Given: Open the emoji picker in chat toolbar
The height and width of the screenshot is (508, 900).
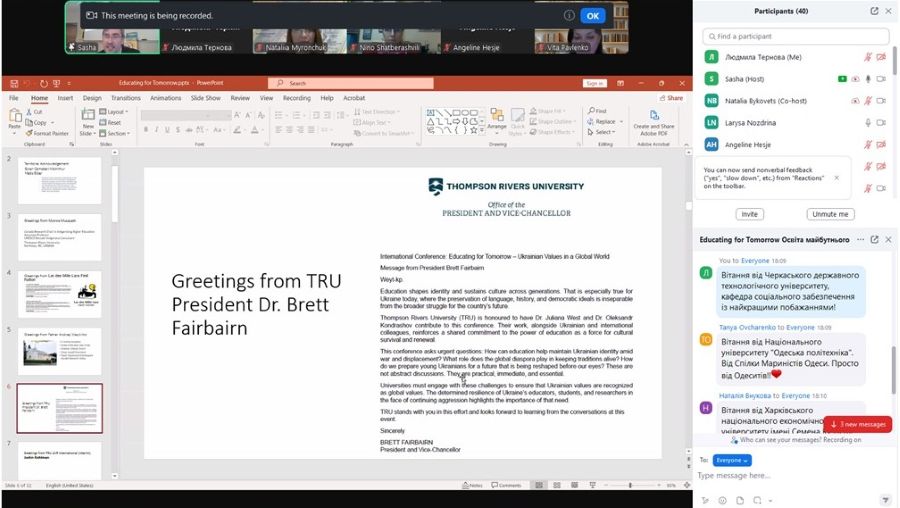Looking at the screenshot, I should coord(723,501).
